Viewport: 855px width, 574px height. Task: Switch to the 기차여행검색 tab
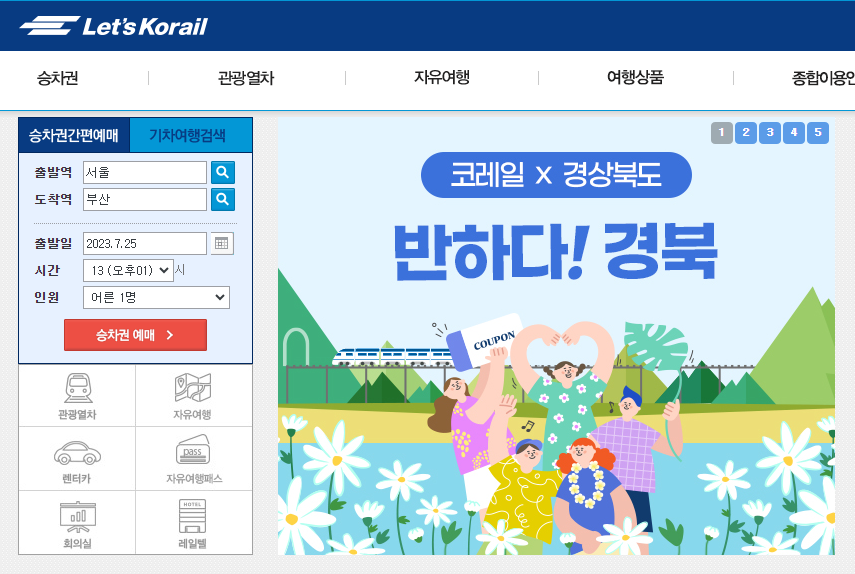(190, 135)
